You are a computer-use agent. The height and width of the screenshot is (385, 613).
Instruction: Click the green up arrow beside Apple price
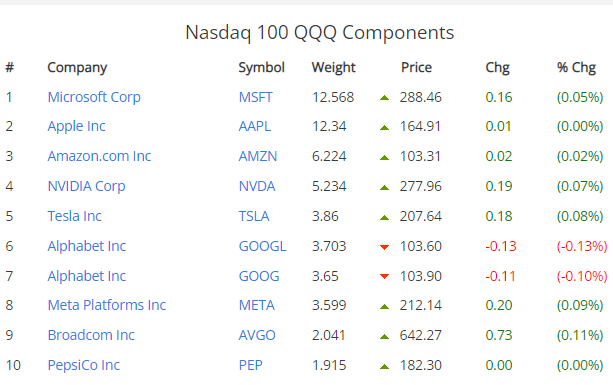(x=384, y=127)
